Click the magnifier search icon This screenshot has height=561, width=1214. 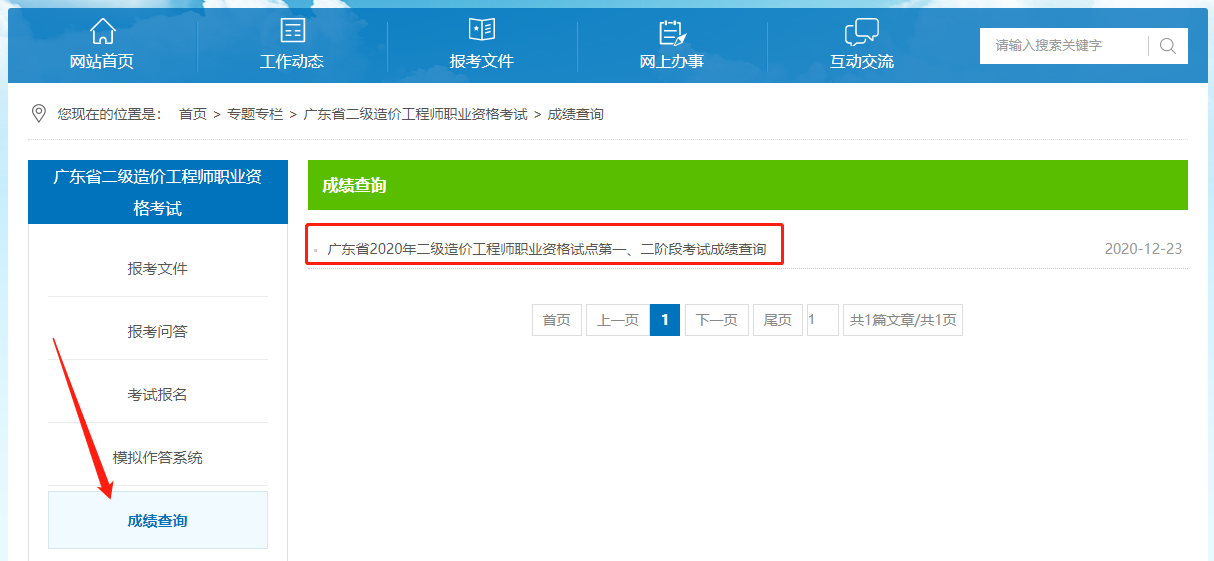point(1167,46)
